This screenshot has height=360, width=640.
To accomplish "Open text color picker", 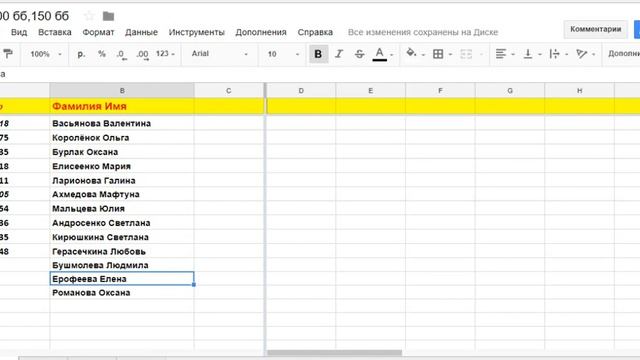I will pyautogui.click(x=380, y=54).
